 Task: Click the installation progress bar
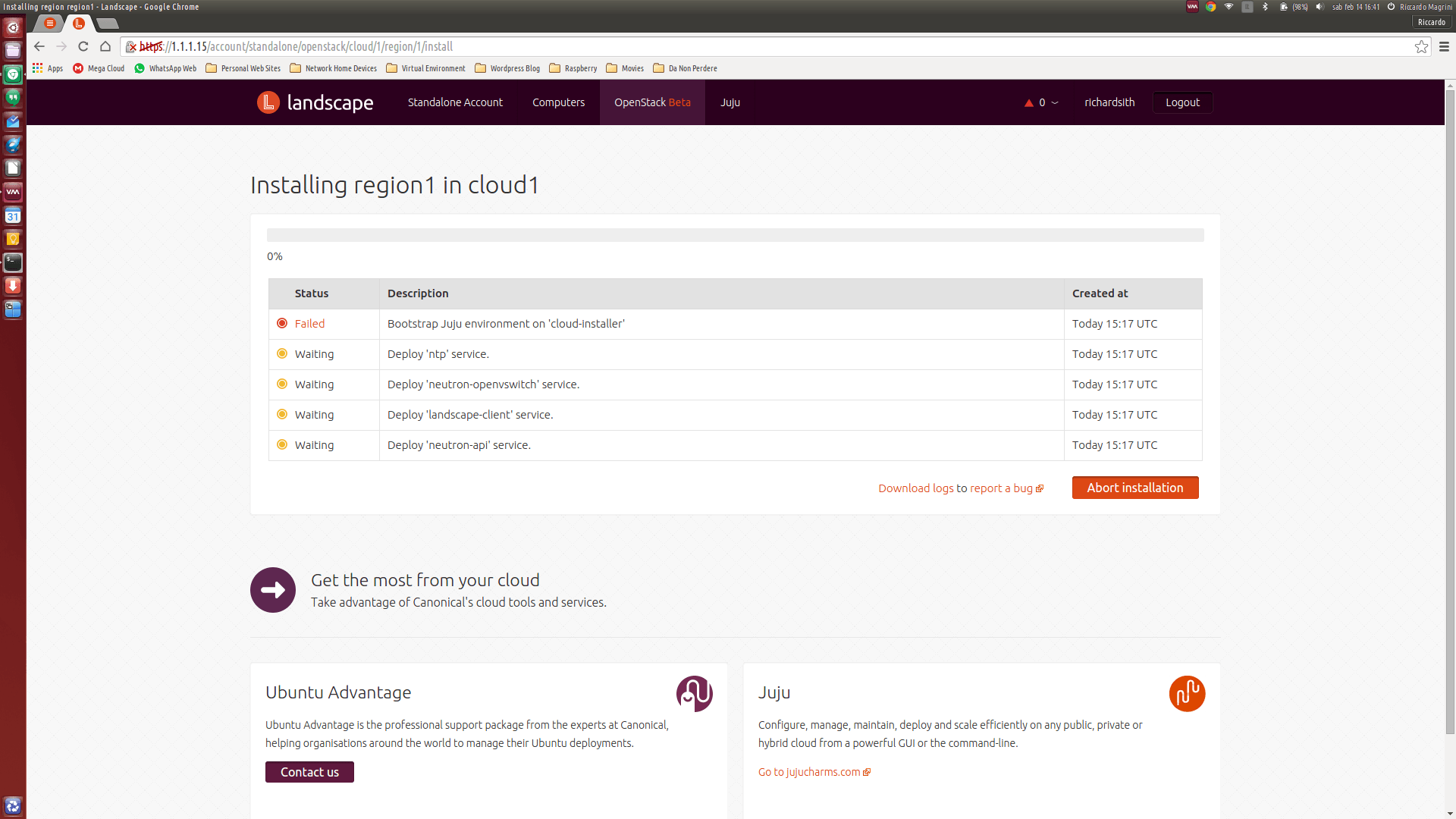tap(735, 235)
